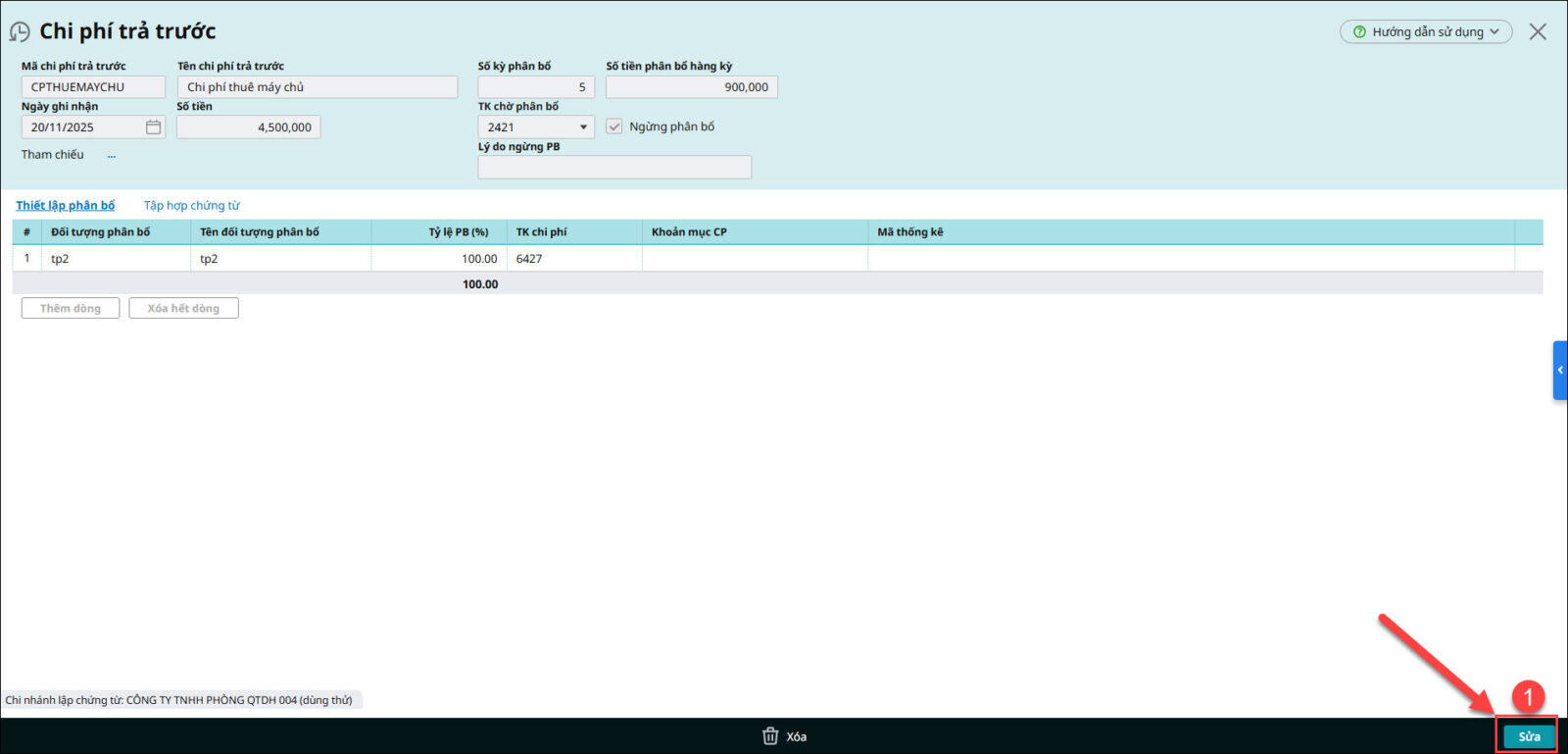Toggle the Ngừng phân bổ checkbox
1568x754 pixels.
tap(614, 126)
